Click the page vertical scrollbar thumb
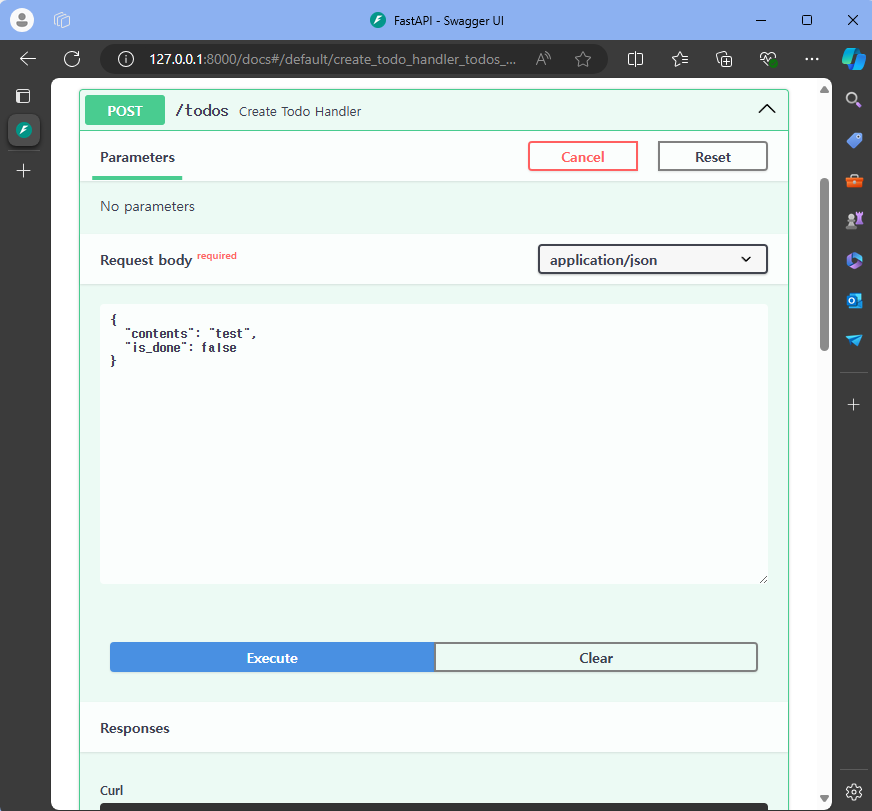 (824, 264)
